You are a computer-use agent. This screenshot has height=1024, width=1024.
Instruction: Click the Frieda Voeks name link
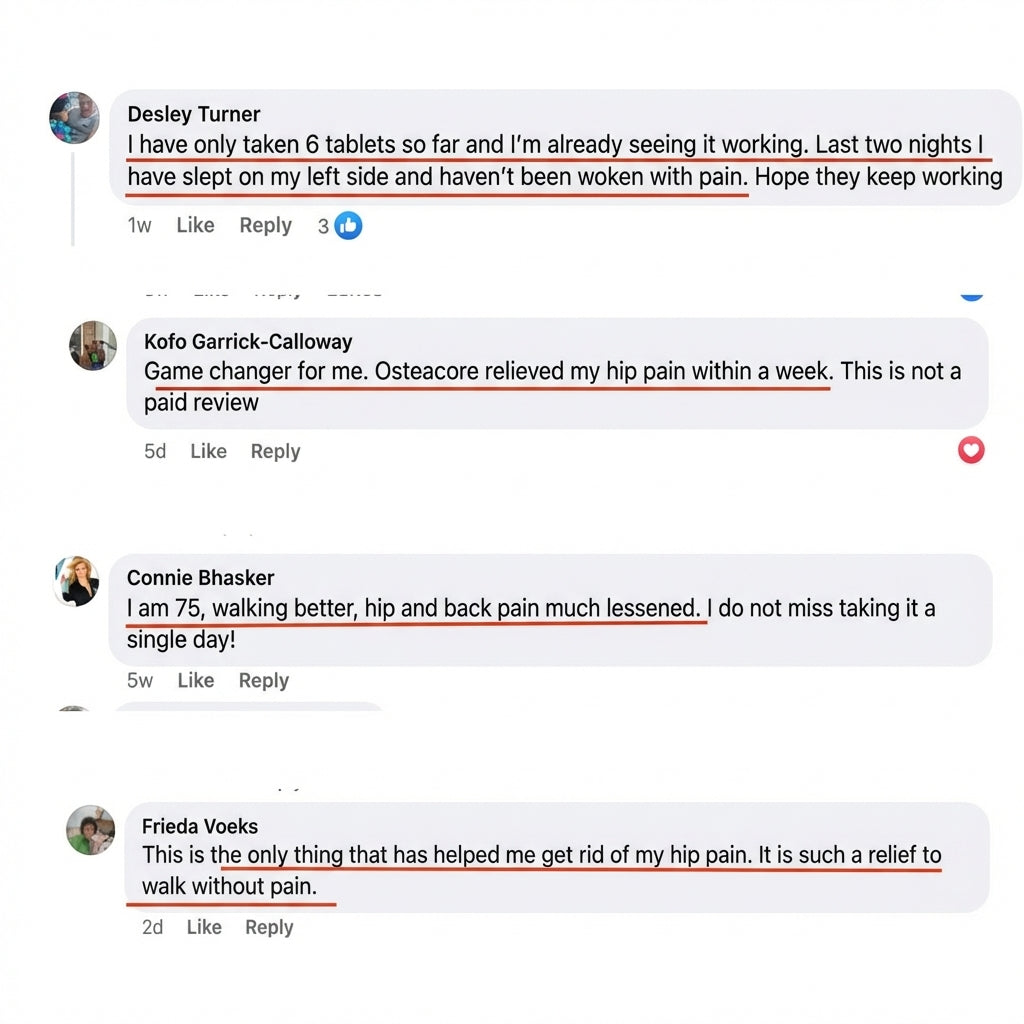point(200,827)
